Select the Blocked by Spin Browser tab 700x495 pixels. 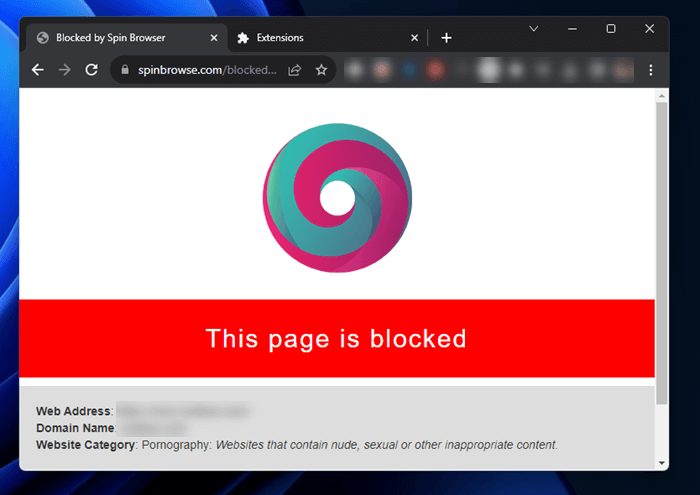coord(115,38)
